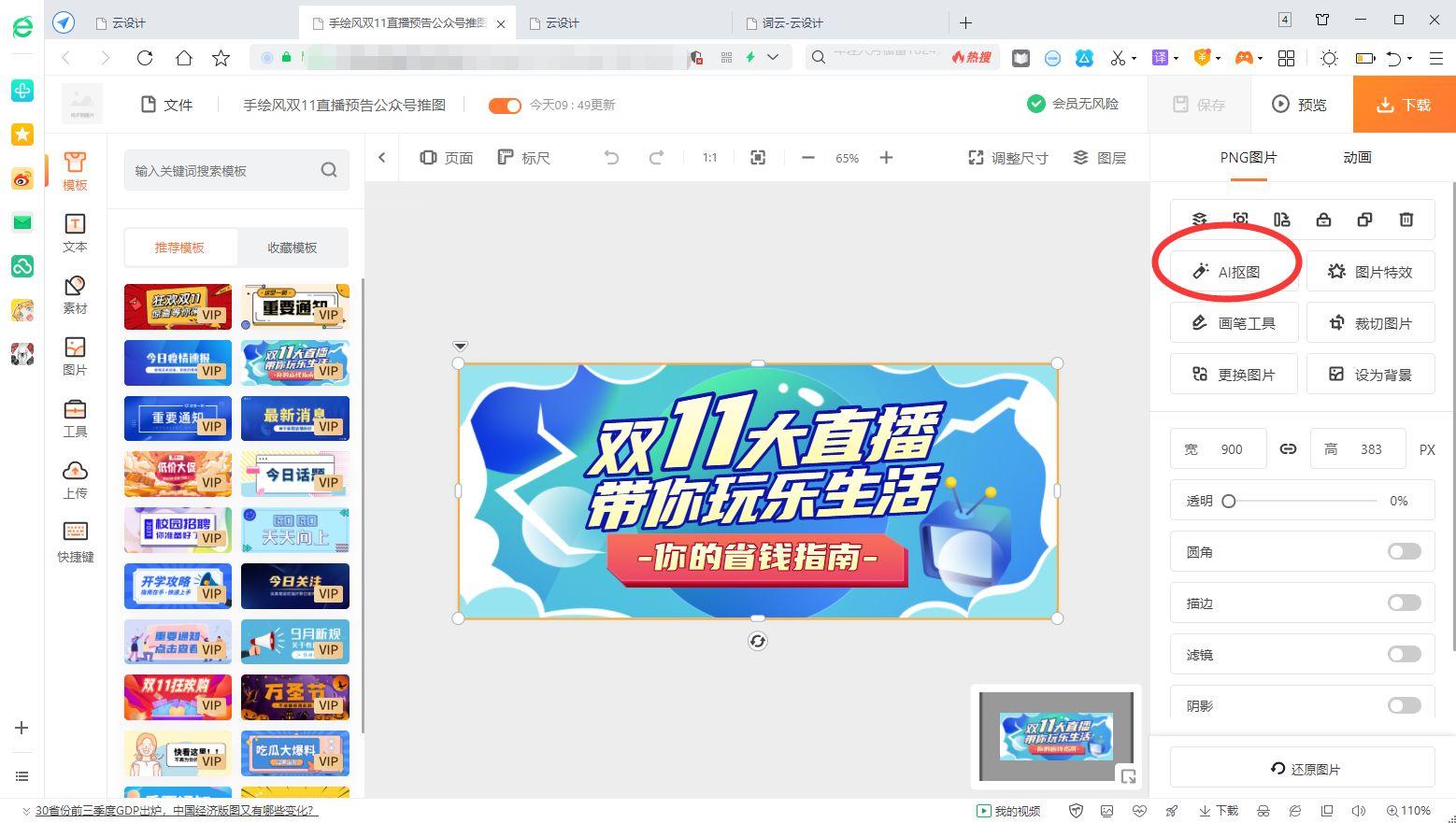1456x823 pixels.
Task: Expand the small arrow above the canvas image
Action: pos(460,347)
